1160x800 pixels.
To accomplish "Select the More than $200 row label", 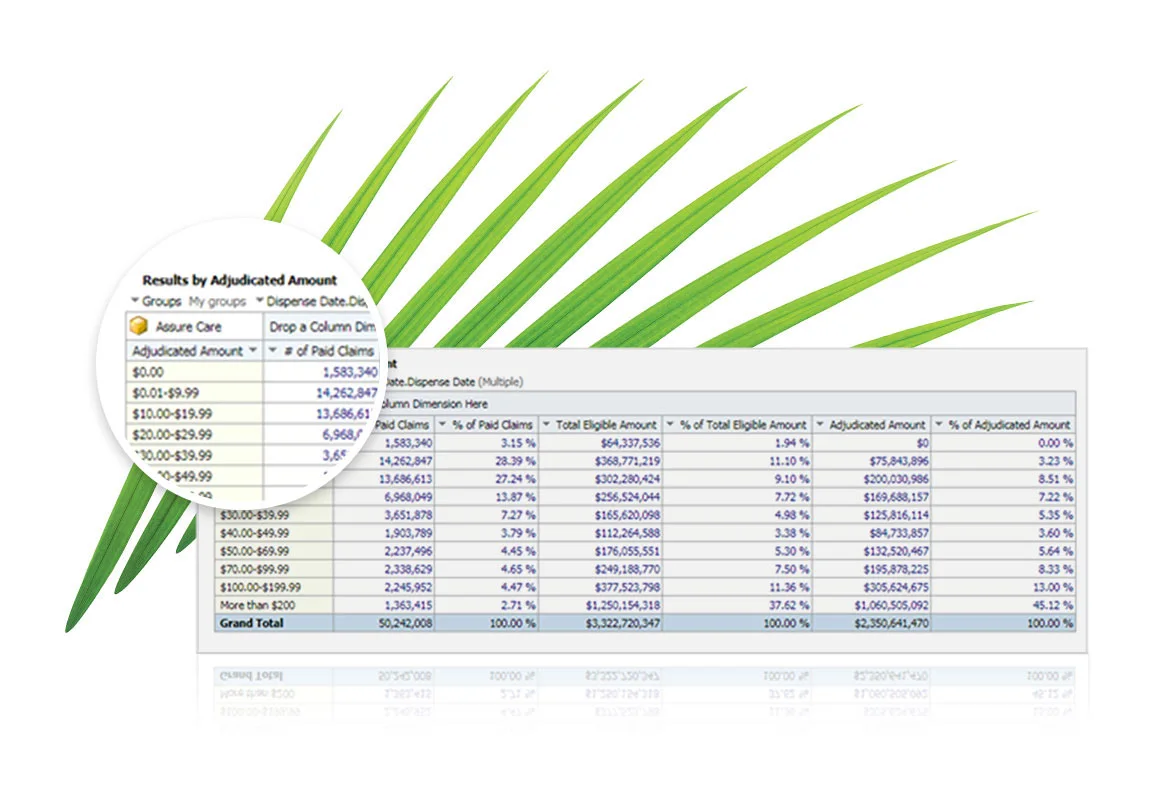I will point(257,605).
